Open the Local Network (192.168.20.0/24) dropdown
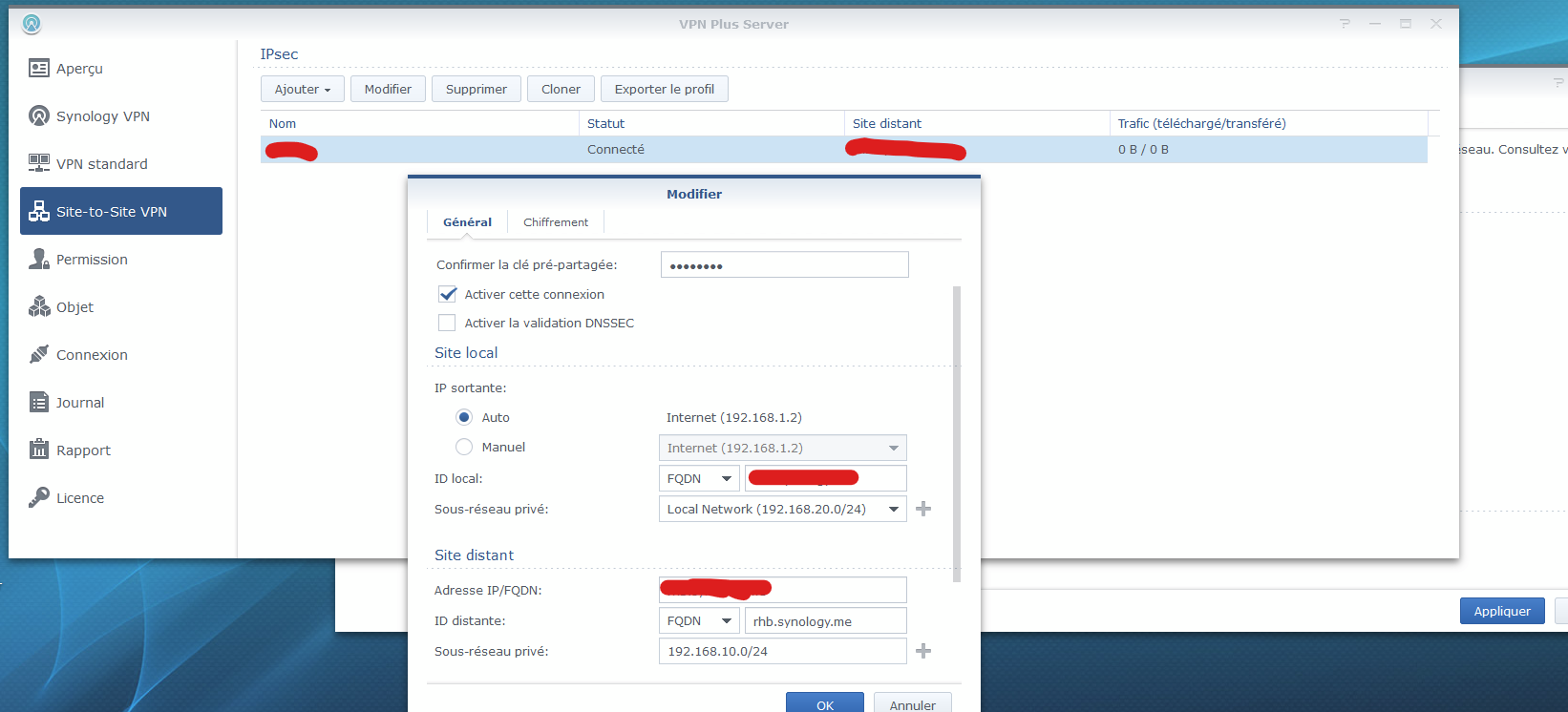This screenshot has height=712, width=1568. pos(783,509)
